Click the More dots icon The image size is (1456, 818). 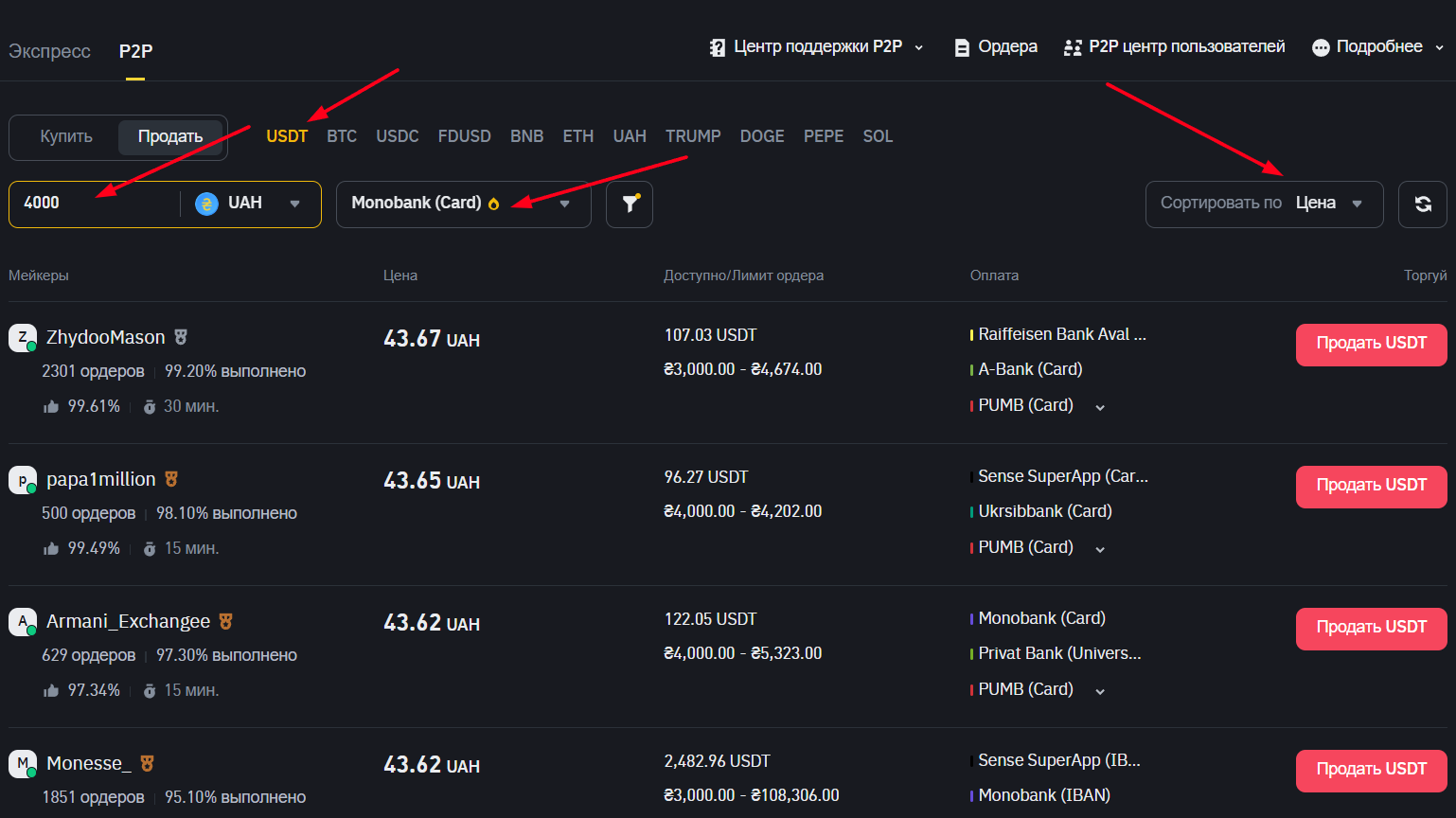(x=1321, y=47)
